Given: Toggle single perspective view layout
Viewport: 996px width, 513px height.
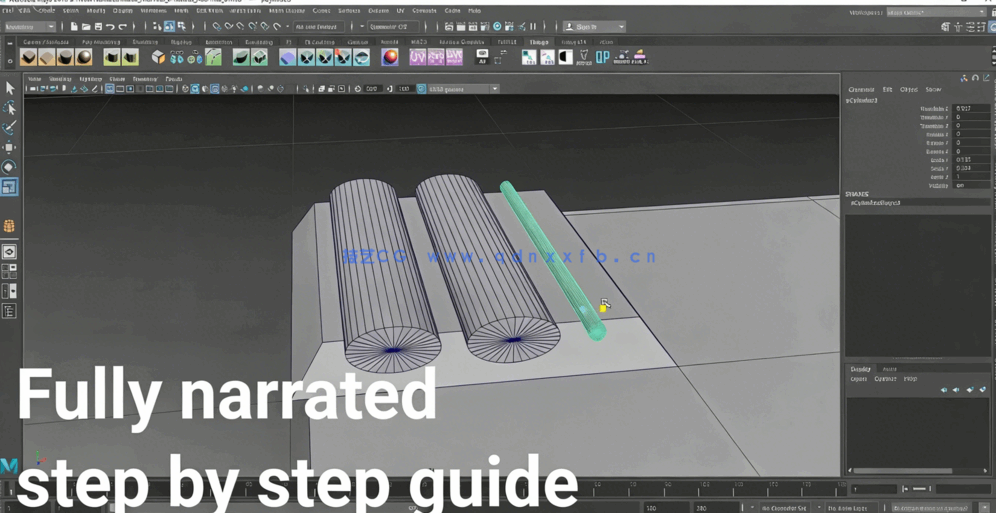Looking at the screenshot, I should pyautogui.click(x=9, y=252).
